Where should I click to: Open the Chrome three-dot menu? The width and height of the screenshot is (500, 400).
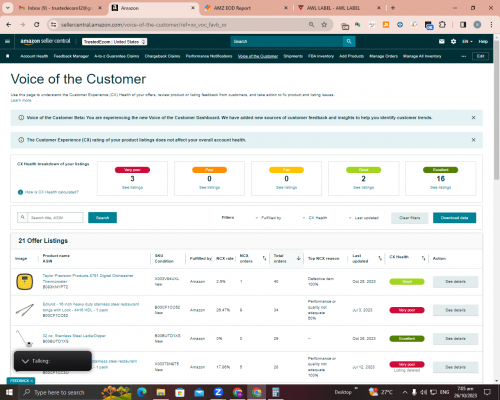pyautogui.click(x=491, y=25)
